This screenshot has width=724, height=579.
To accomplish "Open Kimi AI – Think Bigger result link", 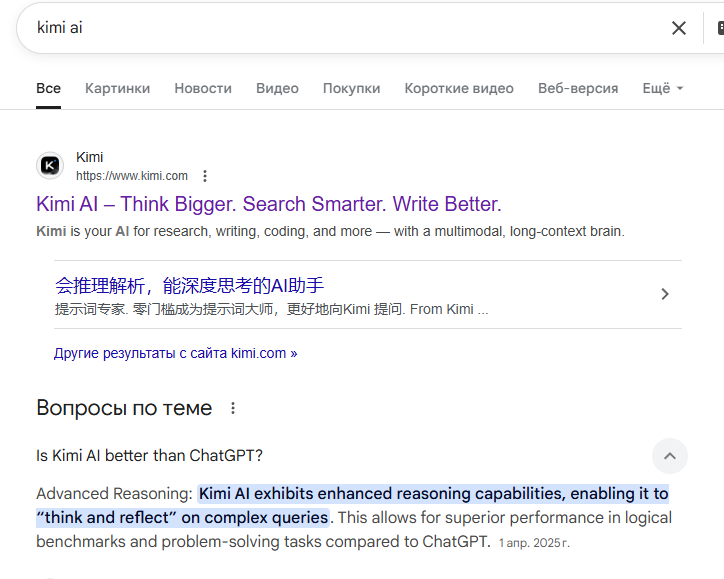I will pos(268,204).
